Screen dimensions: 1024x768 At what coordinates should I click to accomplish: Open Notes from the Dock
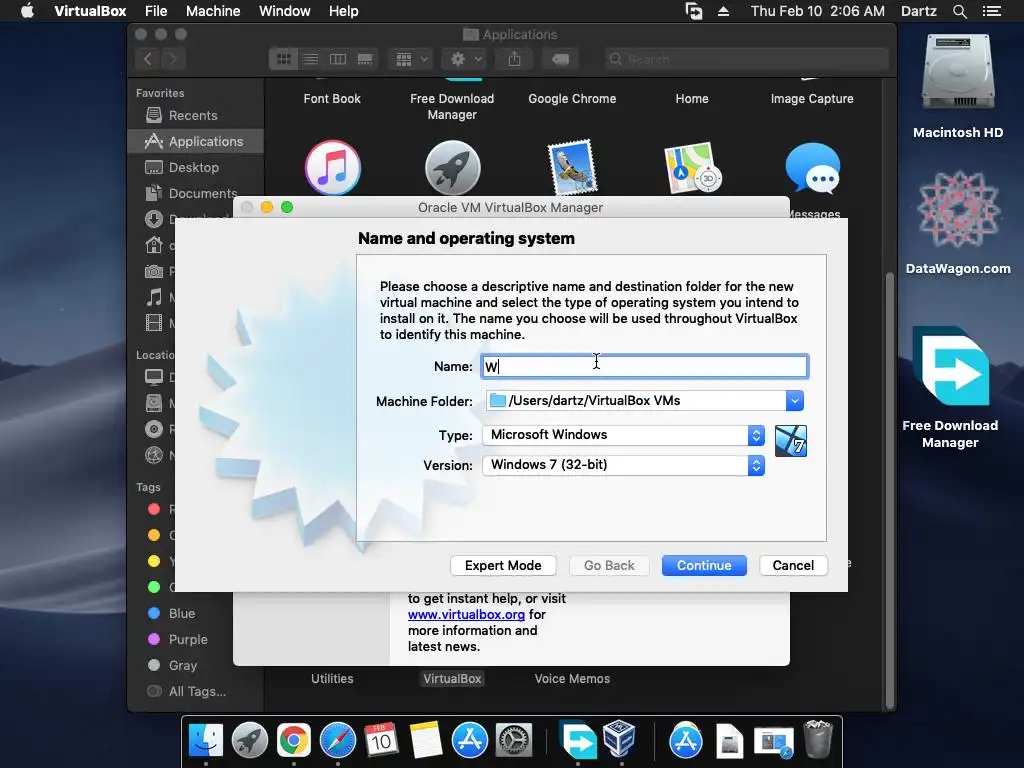pyautogui.click(x=426, y=740)
